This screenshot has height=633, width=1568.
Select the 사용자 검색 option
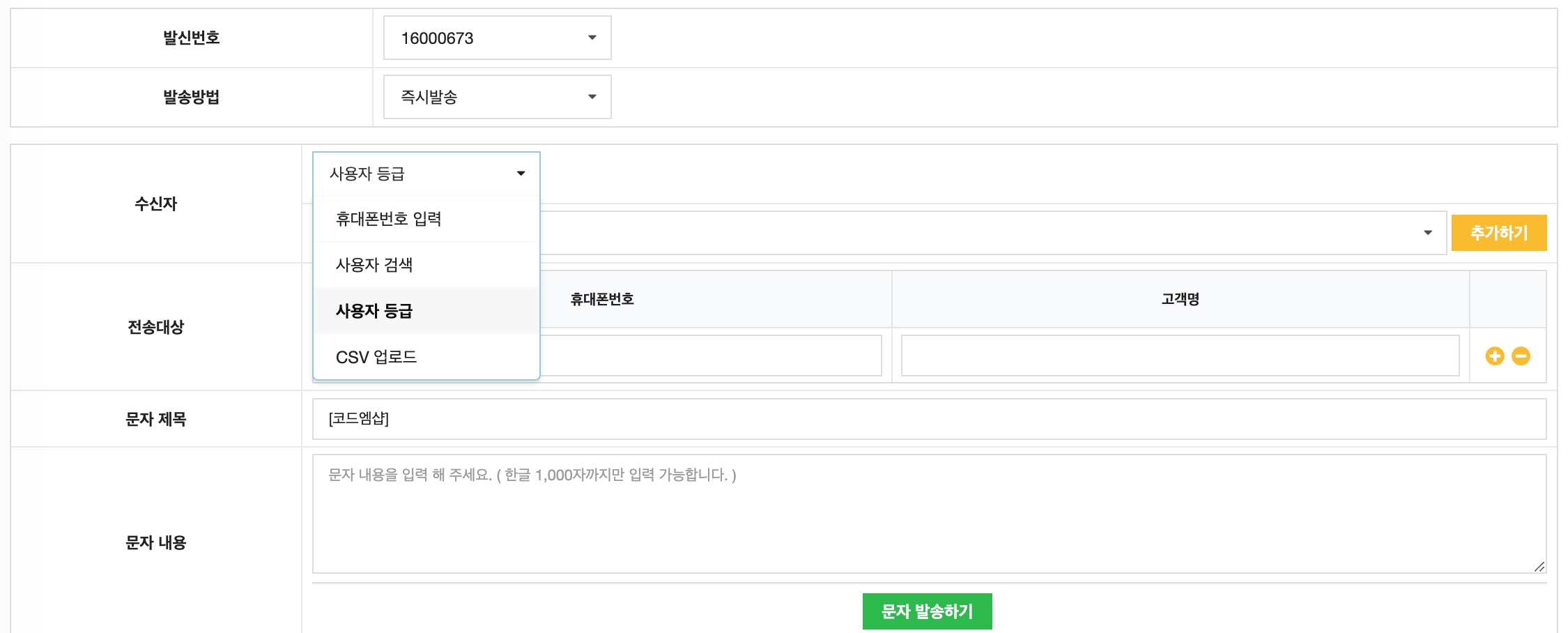coord(374,265)
